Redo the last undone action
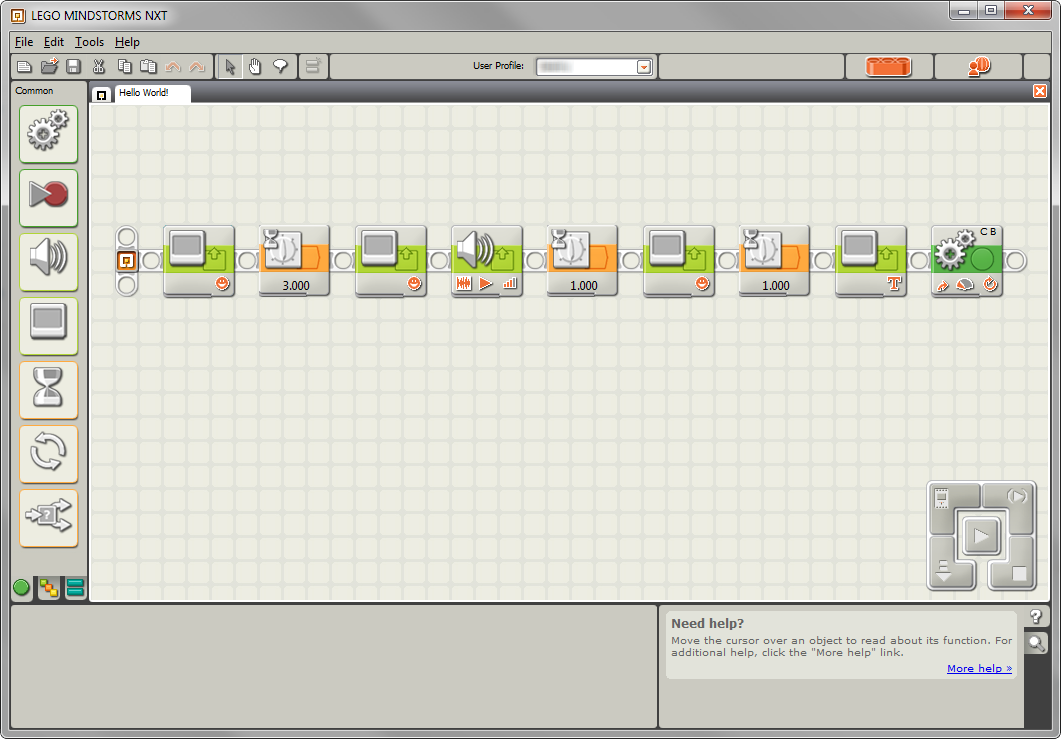 (197, 66)
